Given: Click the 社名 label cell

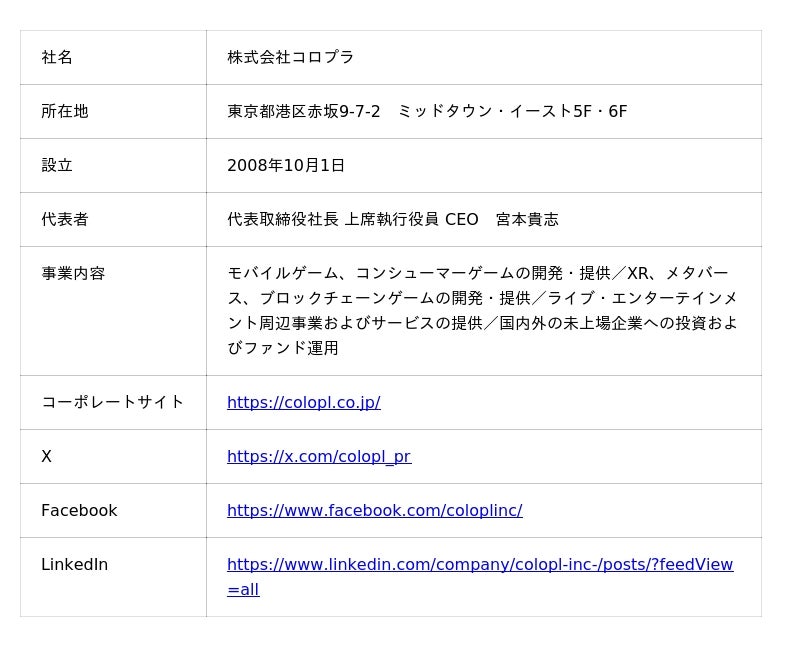Looking at the screenshot, I should point(57,57).
